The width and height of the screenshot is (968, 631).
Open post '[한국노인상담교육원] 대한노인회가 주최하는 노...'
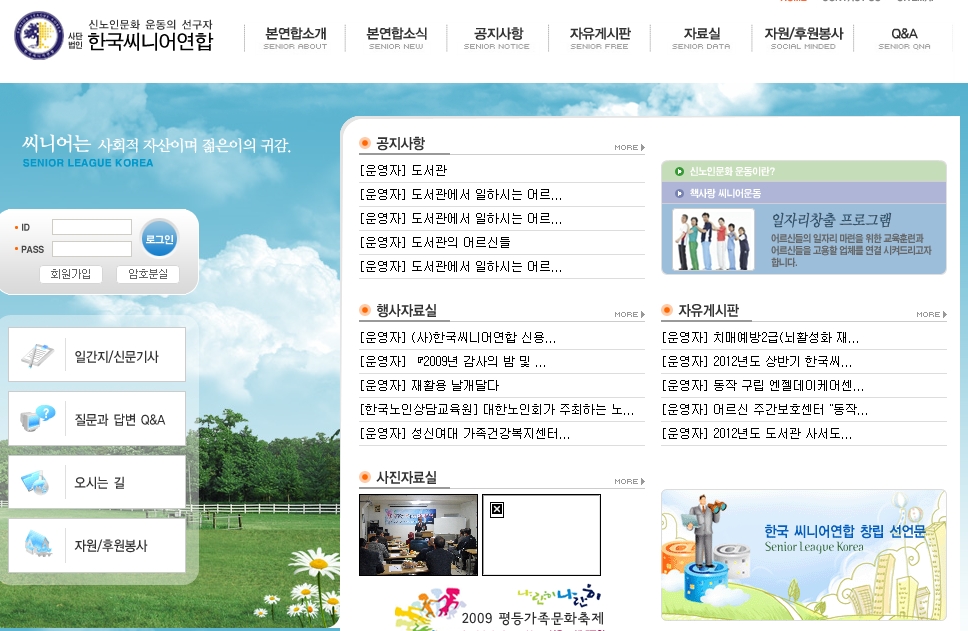[496, 410]
